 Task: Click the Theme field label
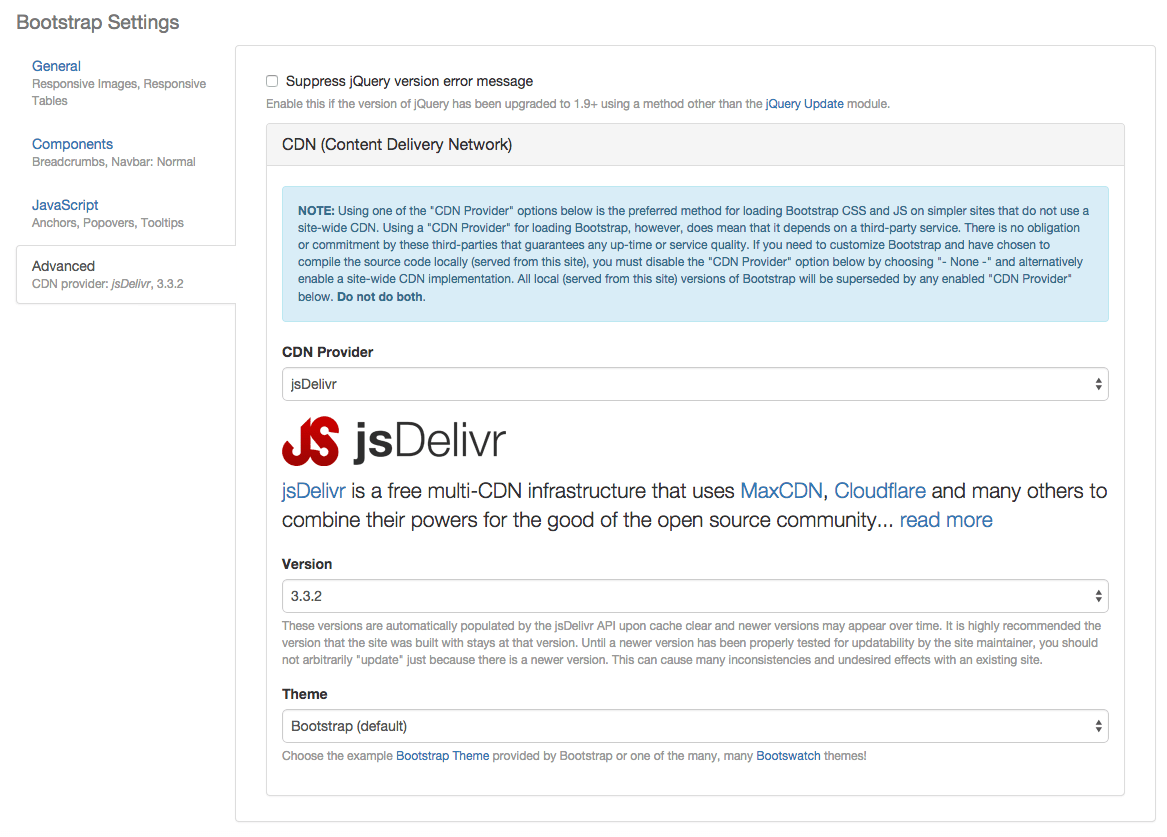click(x=304, y=694)
